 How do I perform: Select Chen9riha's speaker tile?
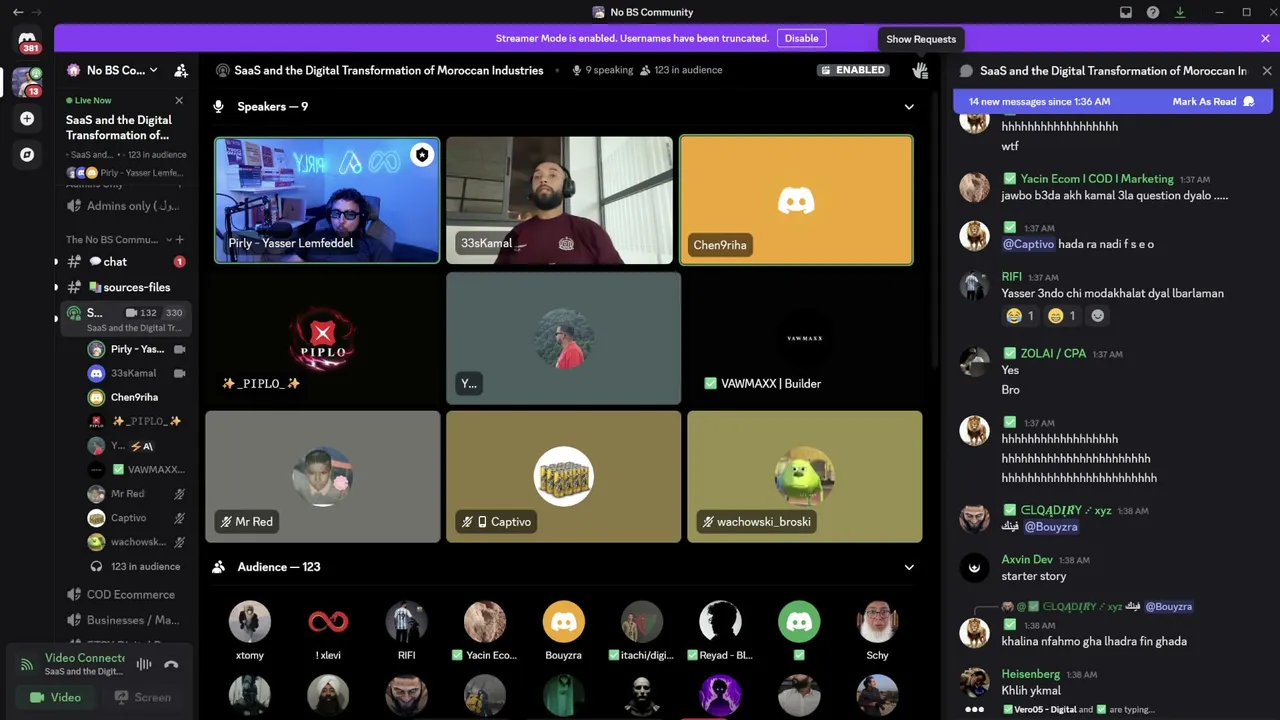coord(796,200)
